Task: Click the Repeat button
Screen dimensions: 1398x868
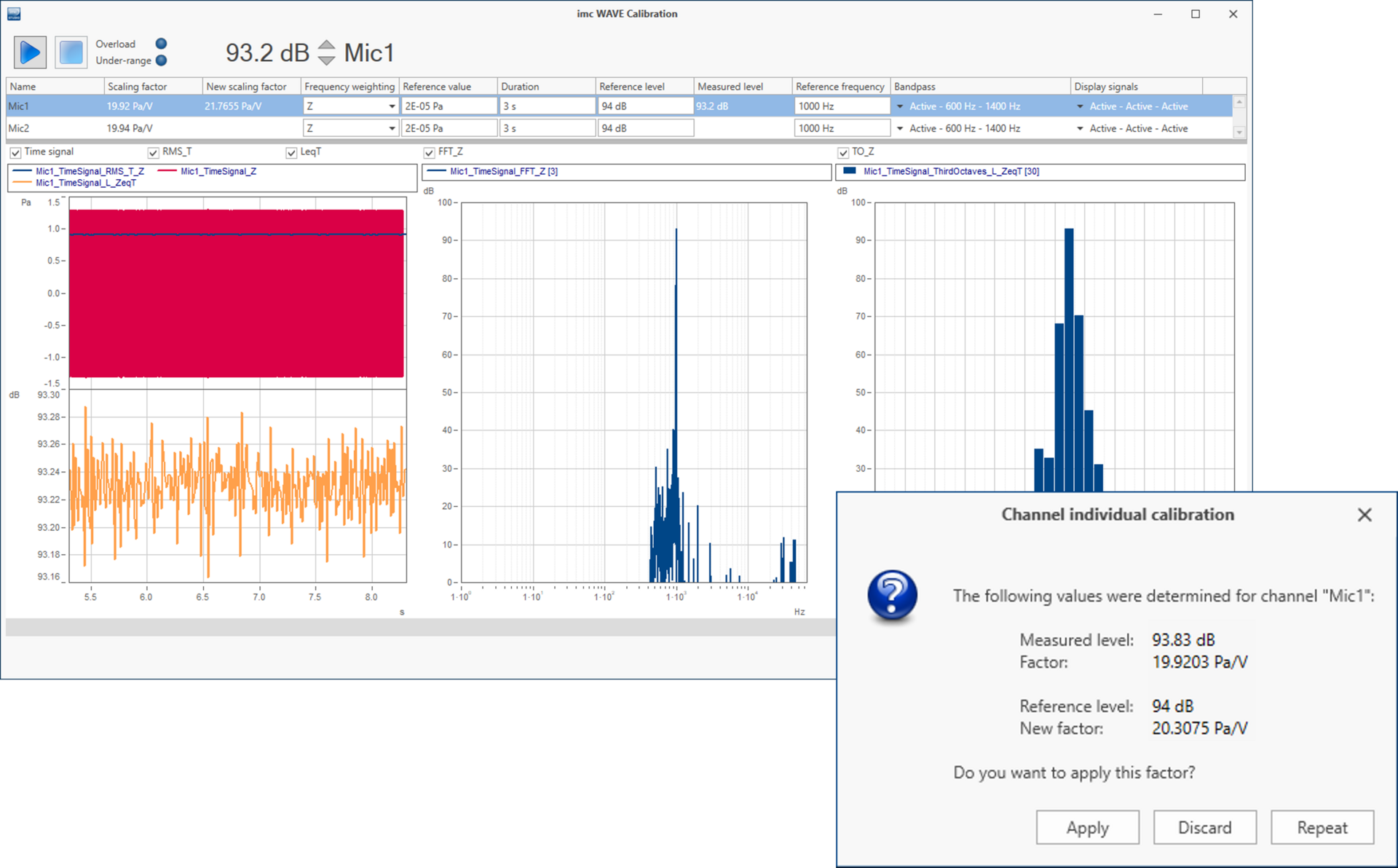Action: pos(1322,827)
